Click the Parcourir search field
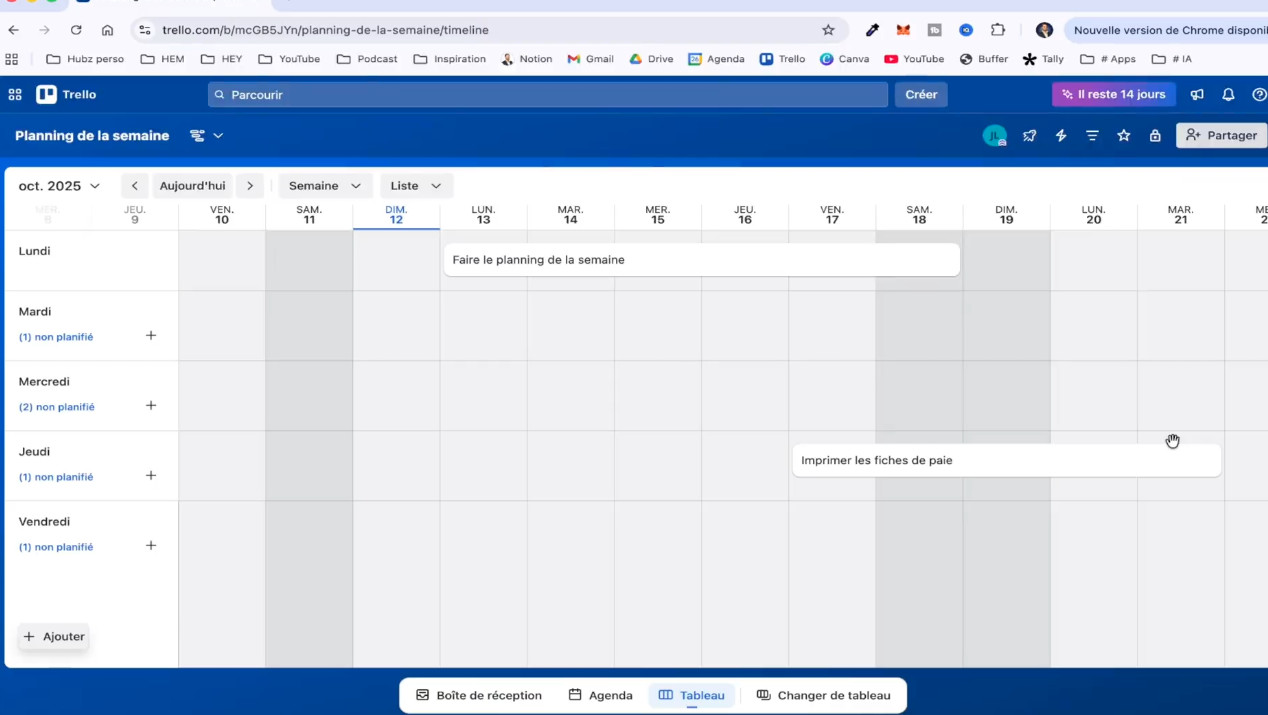This screenshot has width=1268, height=715. [547, 94]
